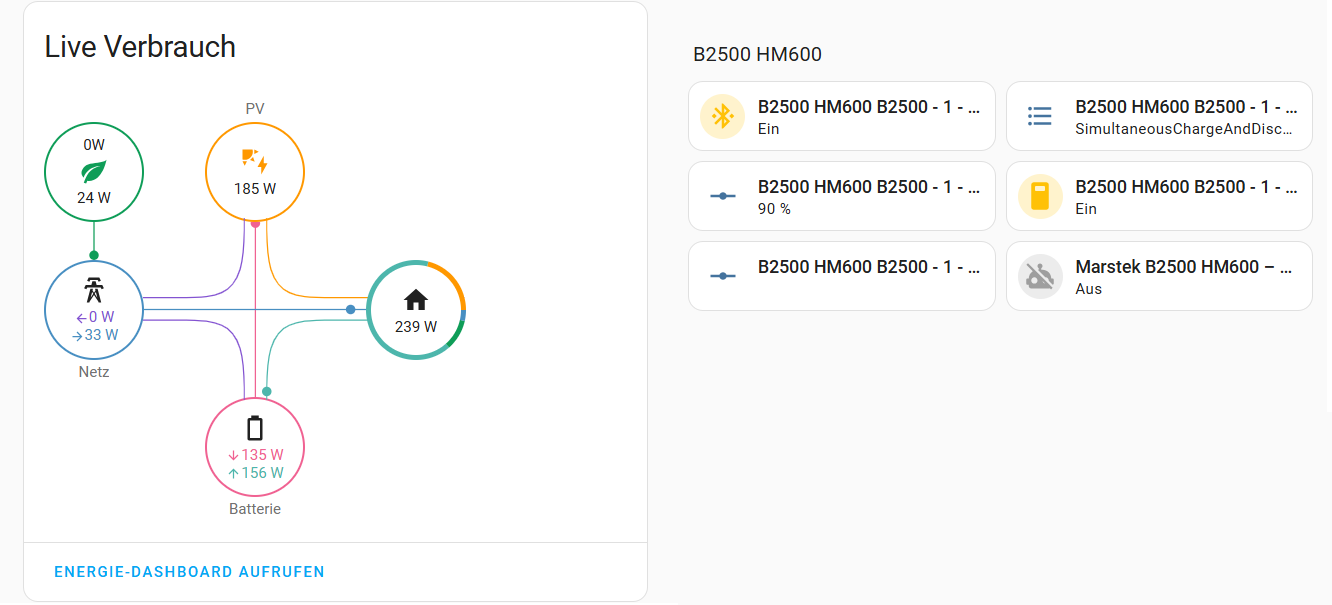Click the list icon for SimultaneousChargeAndDisc tile
Screen dimensions: 1332x605
click(x=1039, y=116)
